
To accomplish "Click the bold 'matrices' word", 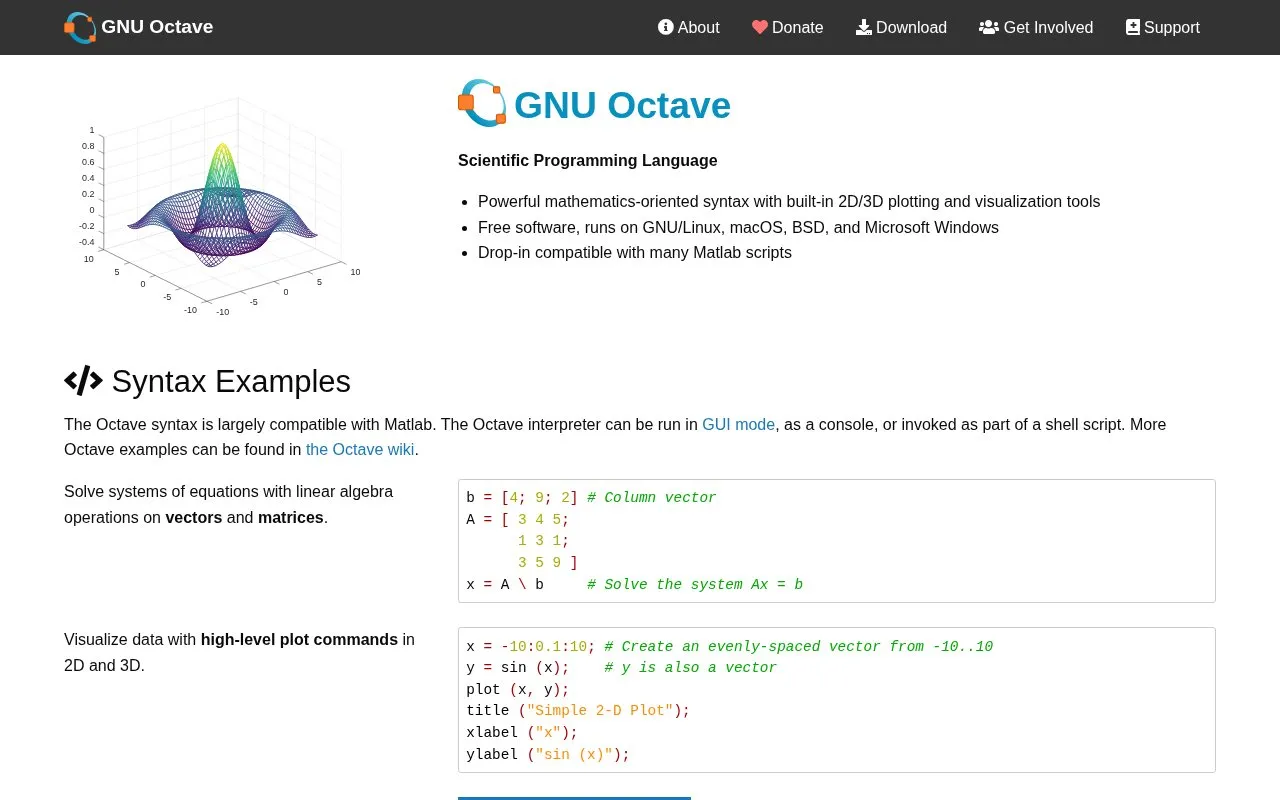I will pos(291,517).
